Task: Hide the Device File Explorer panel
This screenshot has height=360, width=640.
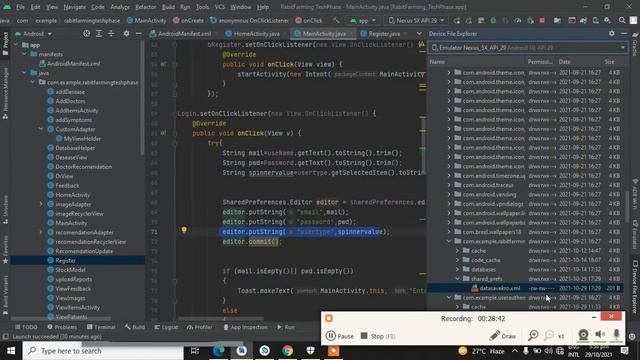Action: pyautogui.click(x=624, y=33)
